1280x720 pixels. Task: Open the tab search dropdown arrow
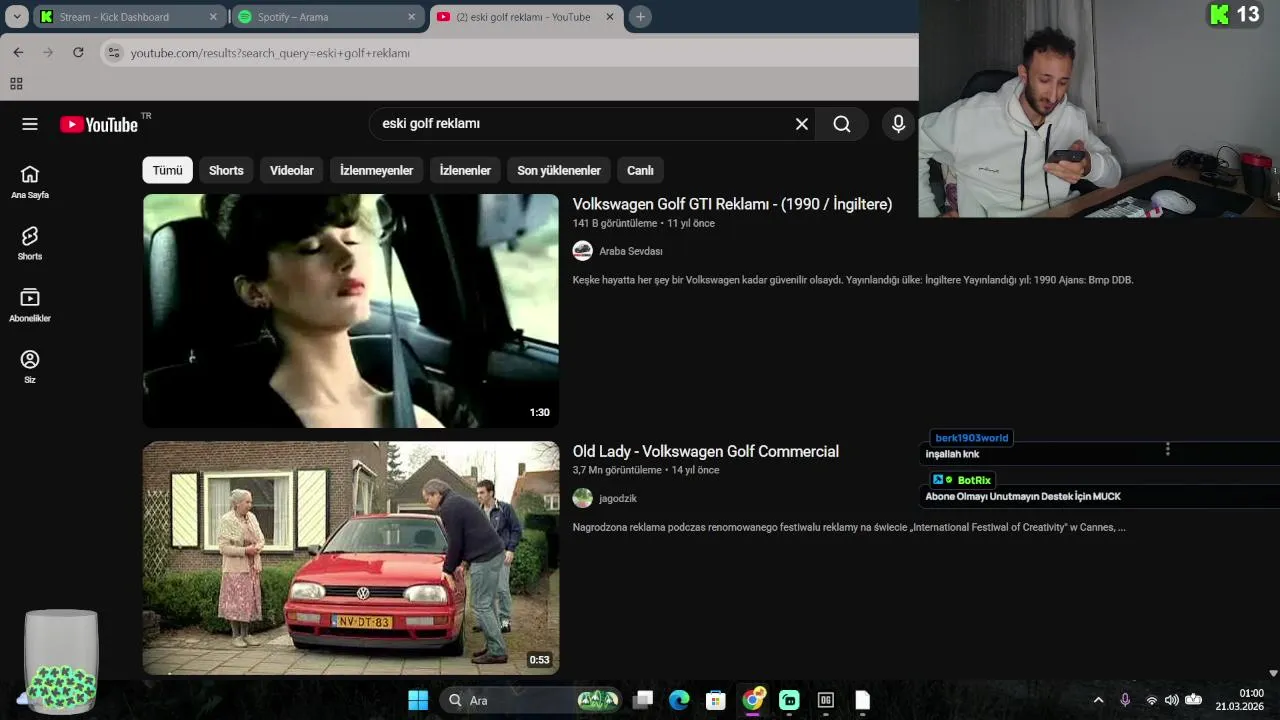[17, 16]
